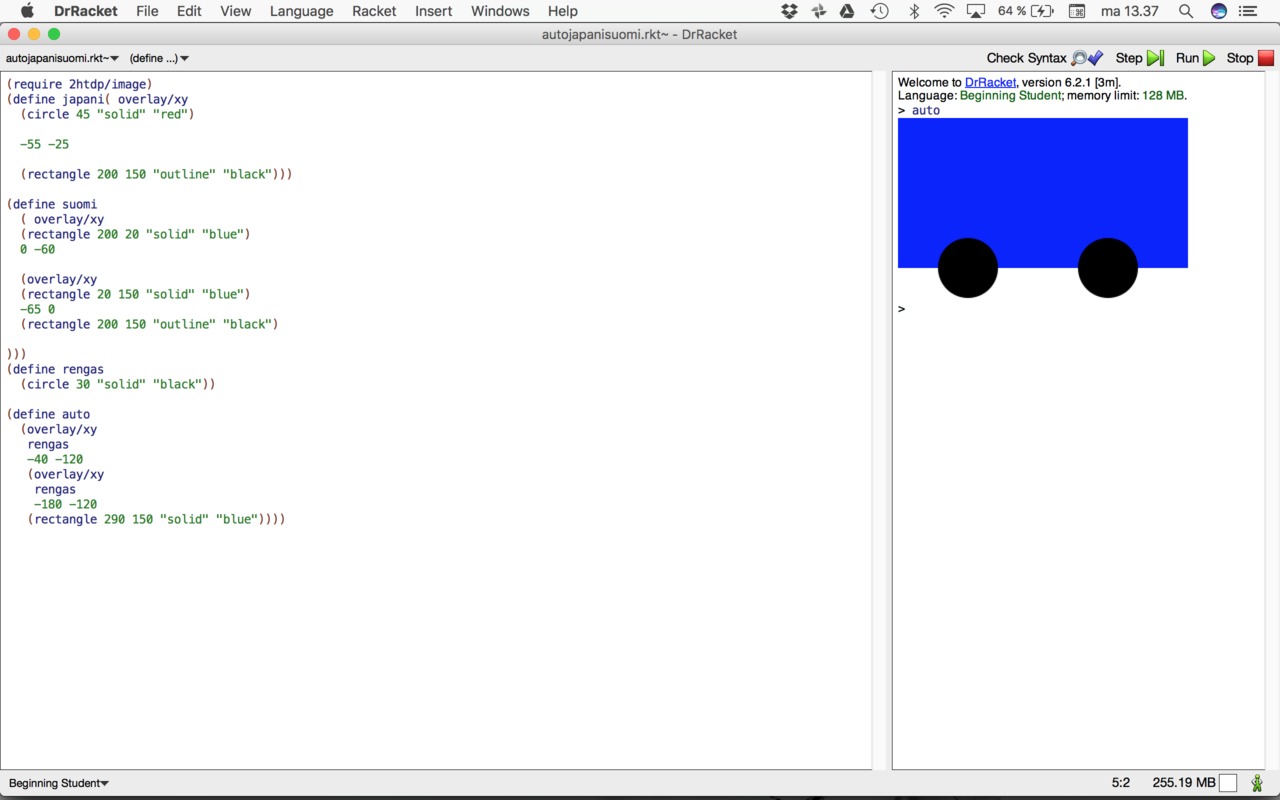
Task: Click the Time Machine menu bar icon
Action: click(x=879, y=11)
